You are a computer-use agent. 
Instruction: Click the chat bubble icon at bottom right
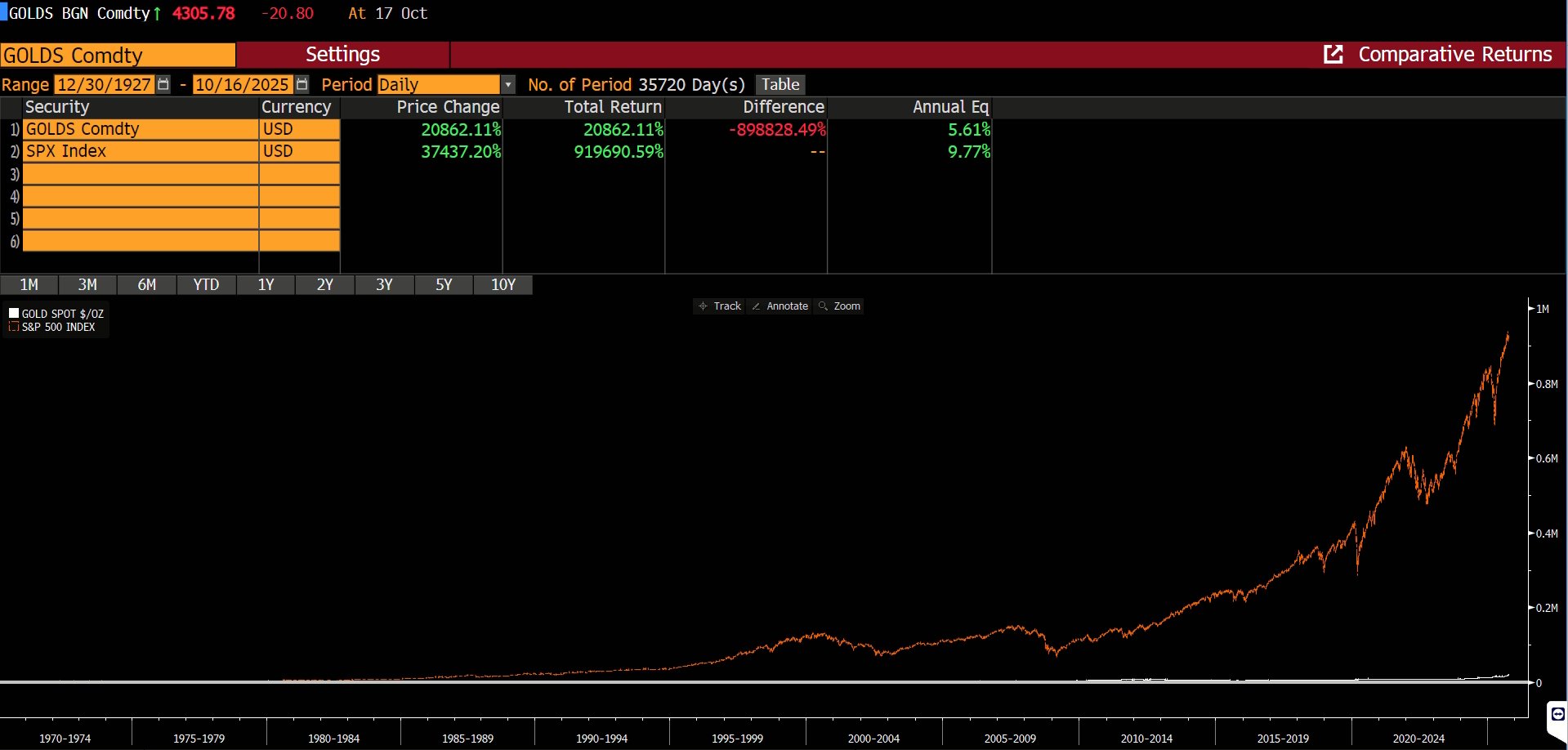click(1557, 715)
